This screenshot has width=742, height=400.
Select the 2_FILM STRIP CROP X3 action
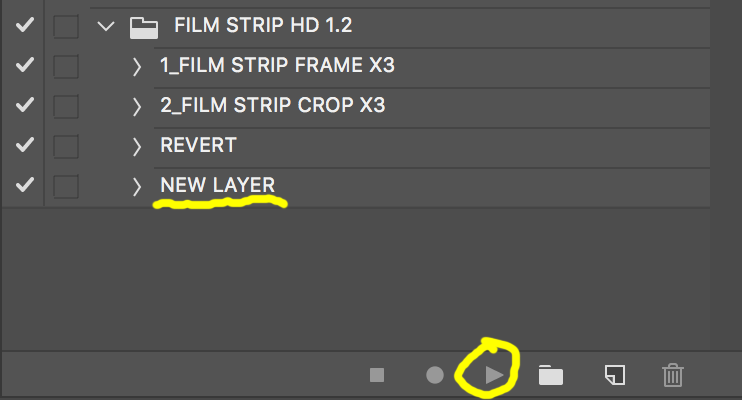tap(273, 105)
